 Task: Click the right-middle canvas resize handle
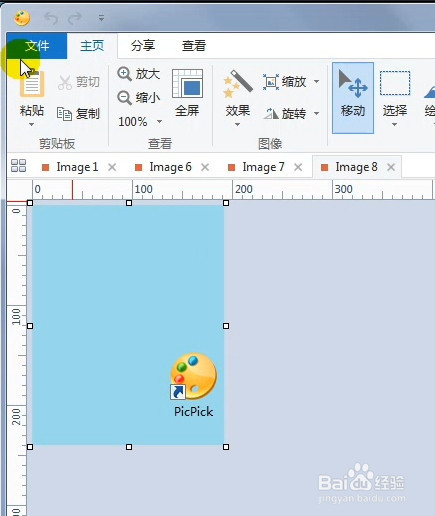click(x=226, y=326)
